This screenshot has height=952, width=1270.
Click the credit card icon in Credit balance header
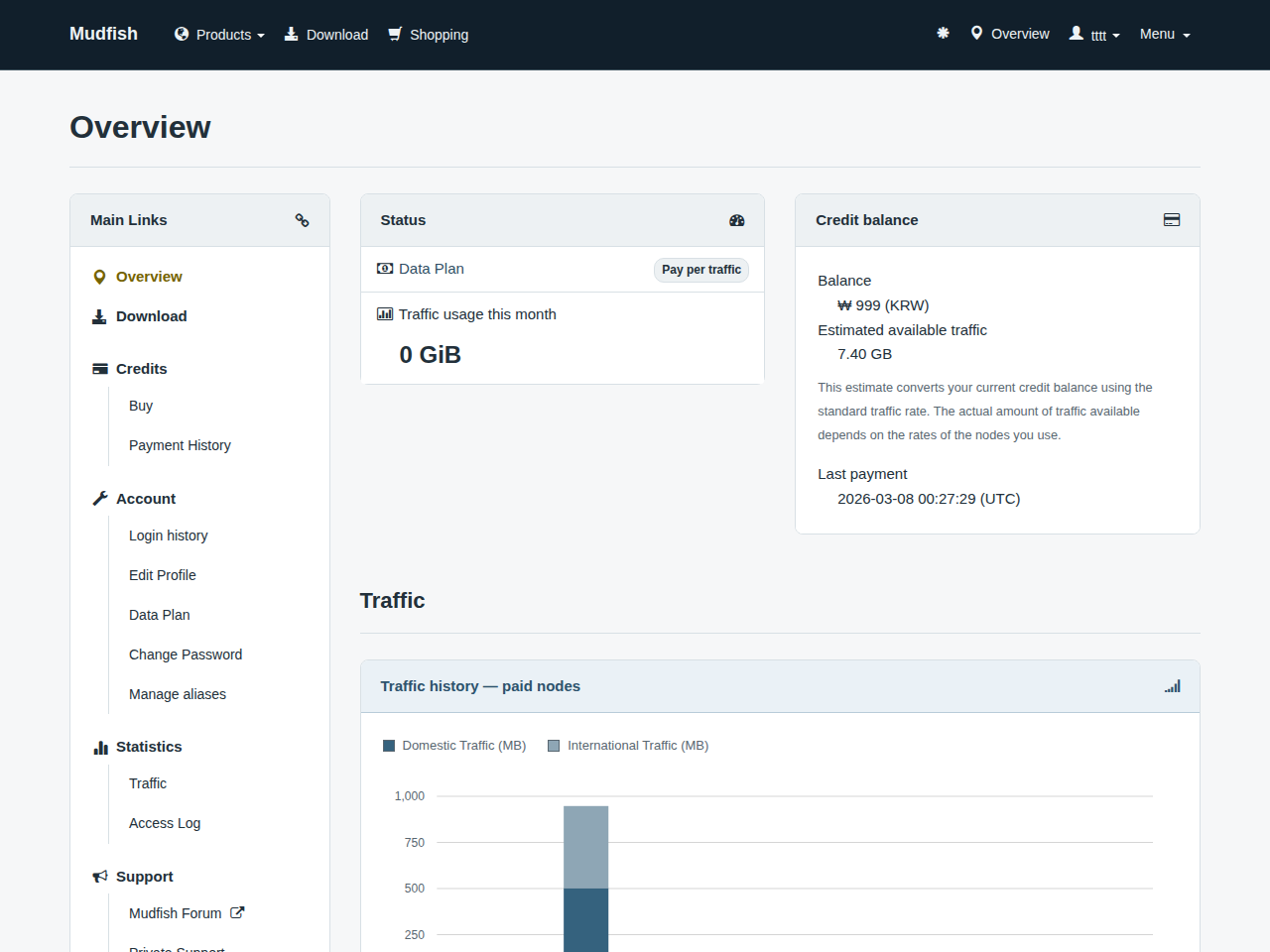tap(1172, 220)
